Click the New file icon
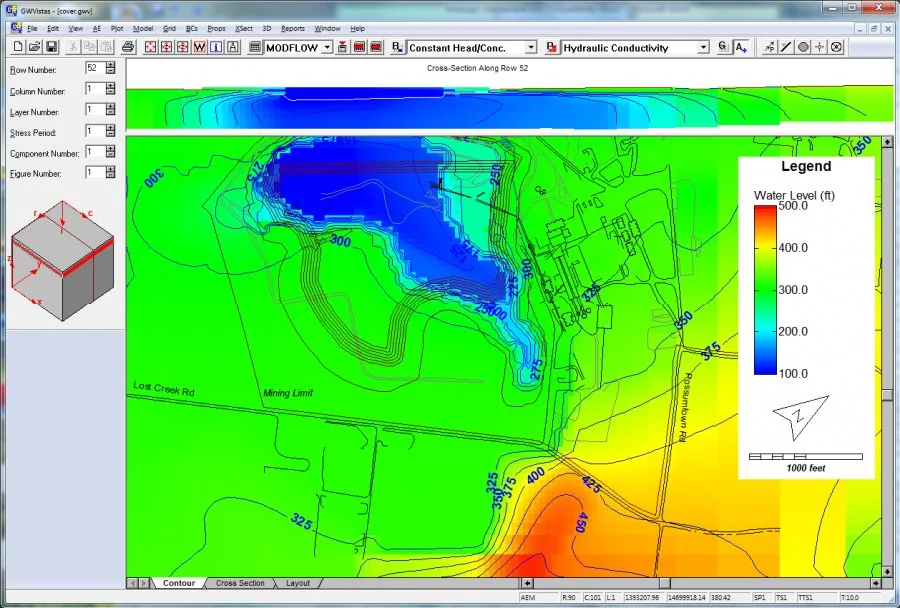Viewport: 900px width, 608px height. 18,47
